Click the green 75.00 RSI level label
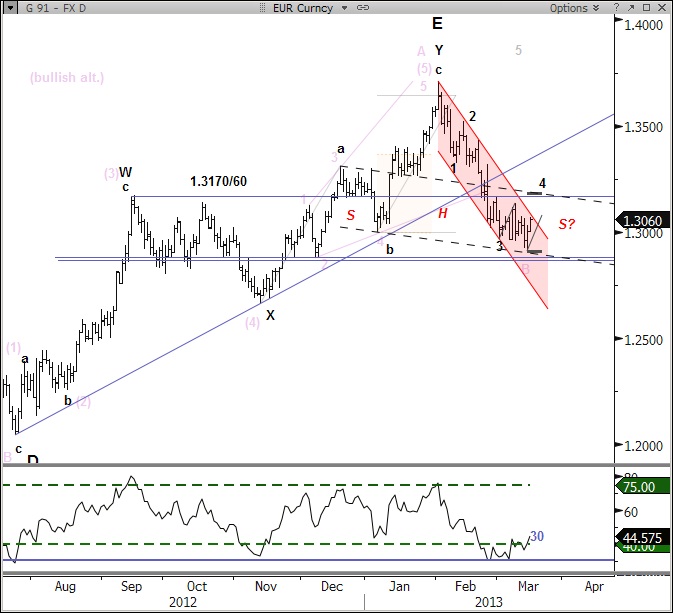 [x=638, y=486]
